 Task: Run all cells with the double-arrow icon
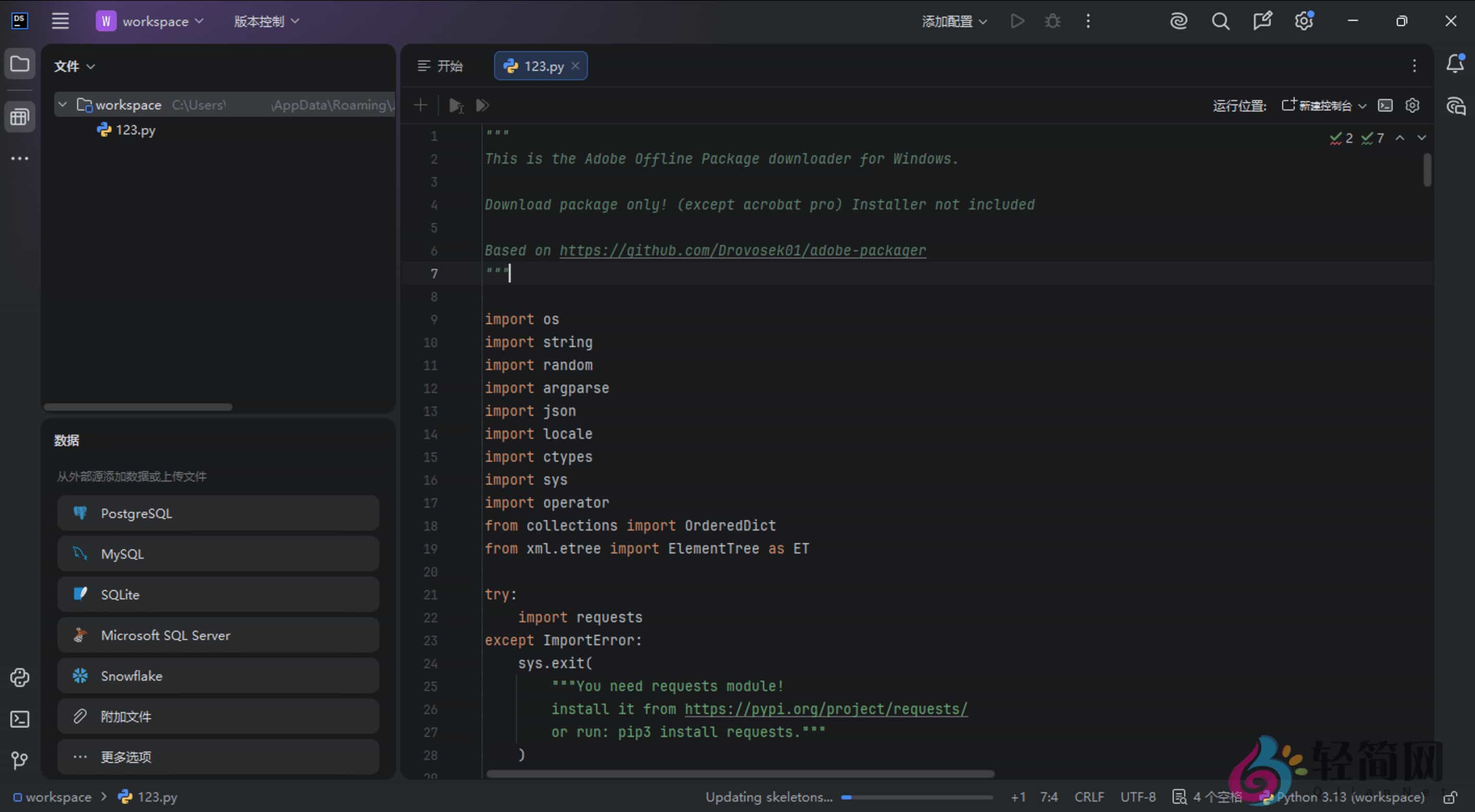[x=482, y=105]
